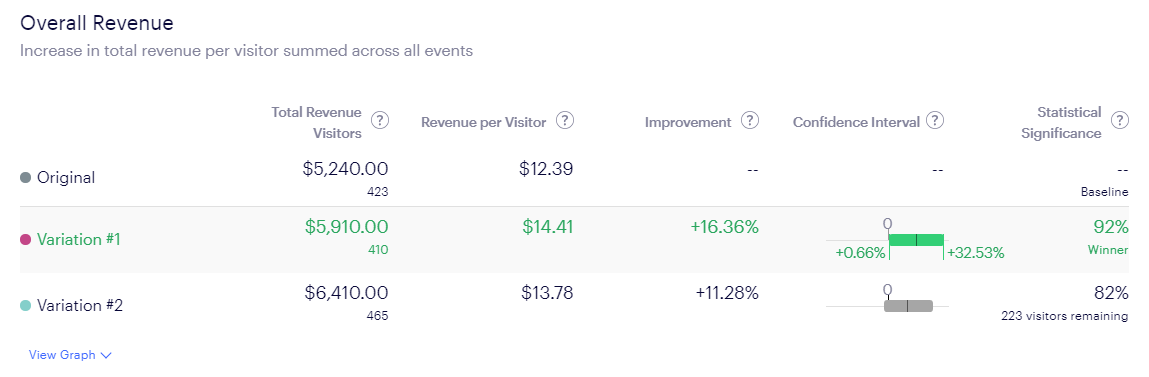The image size is (1149, 377).
Task: Select the Variation #2 row label
Action: (80, 305)
